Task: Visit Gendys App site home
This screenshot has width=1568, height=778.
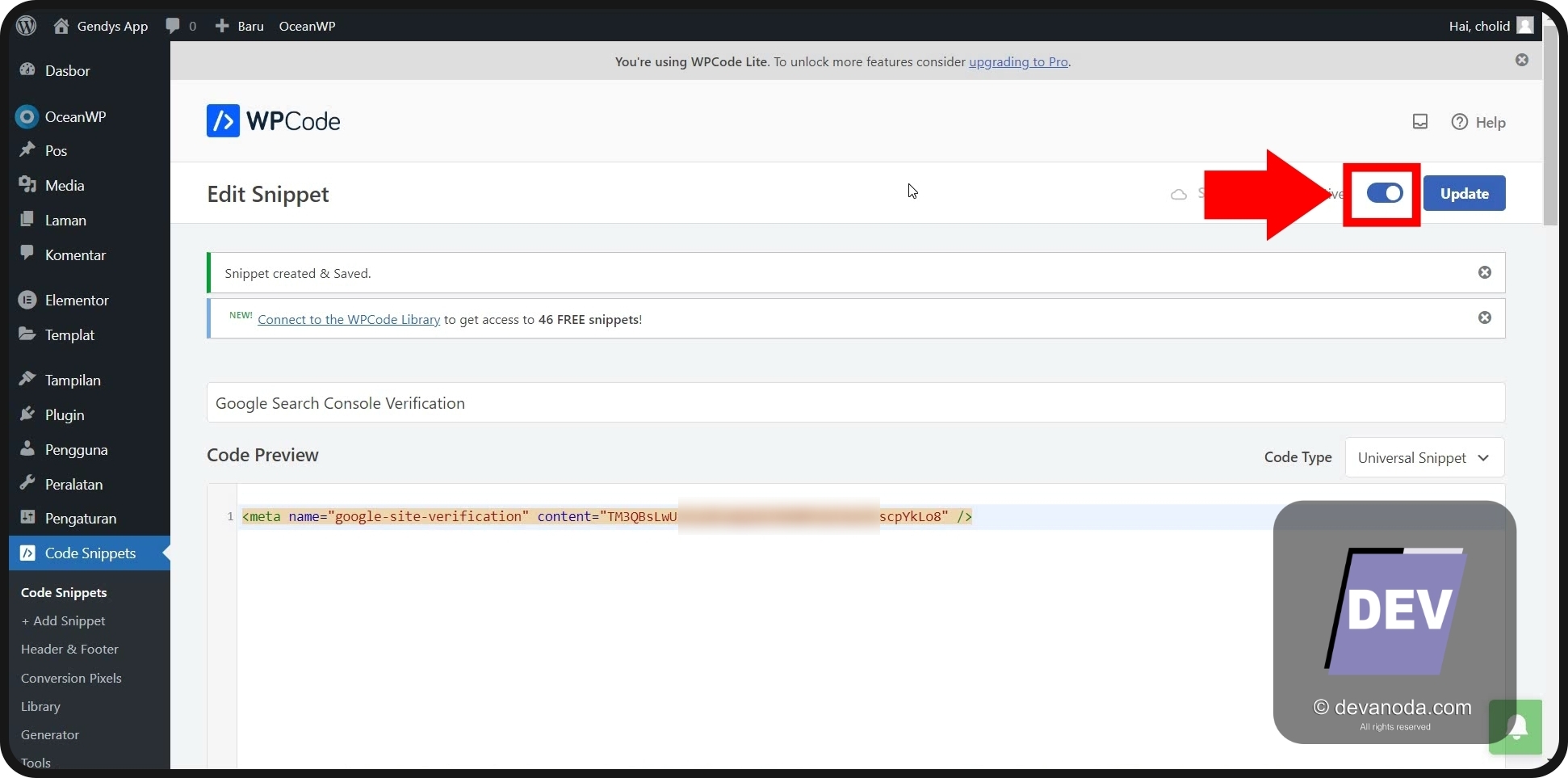Action: (x=101, y=26)
